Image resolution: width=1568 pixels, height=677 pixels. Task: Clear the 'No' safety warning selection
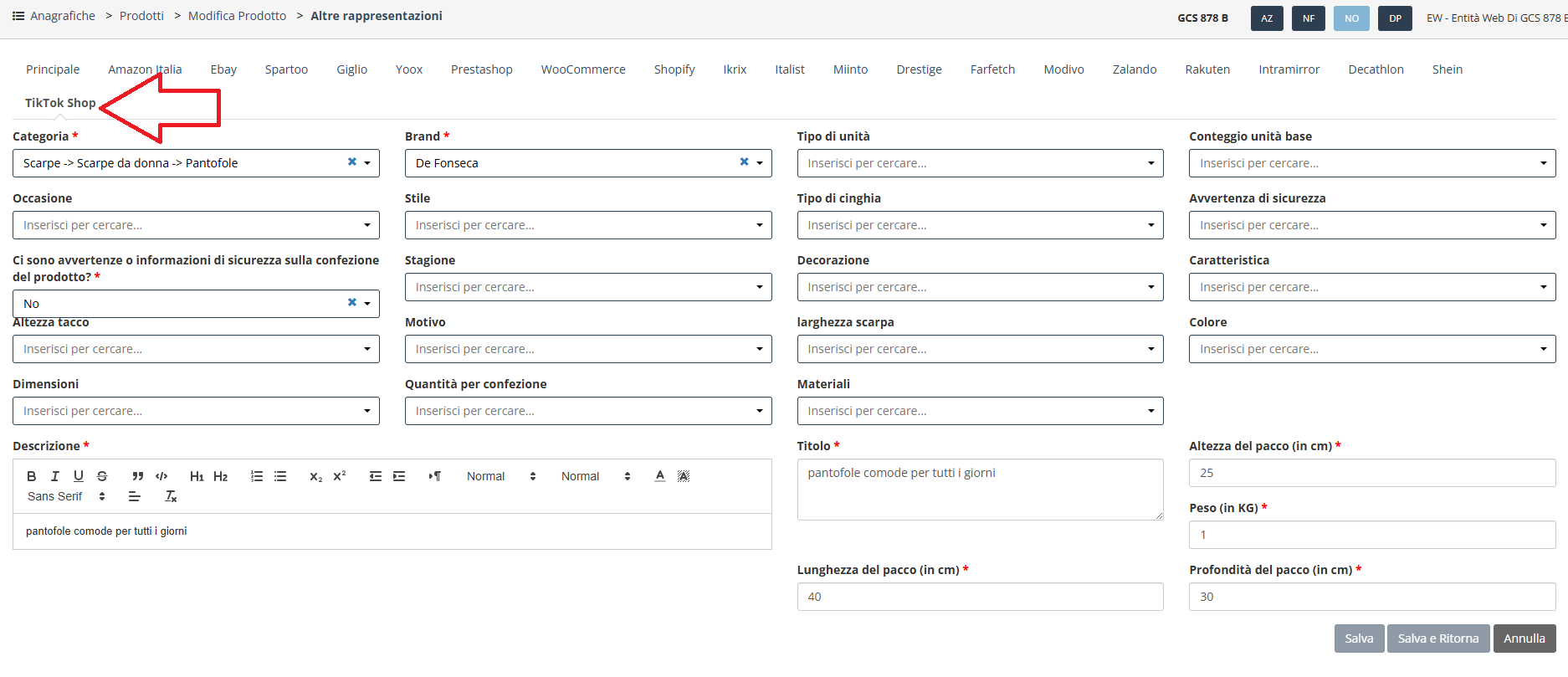pos(352,303)
